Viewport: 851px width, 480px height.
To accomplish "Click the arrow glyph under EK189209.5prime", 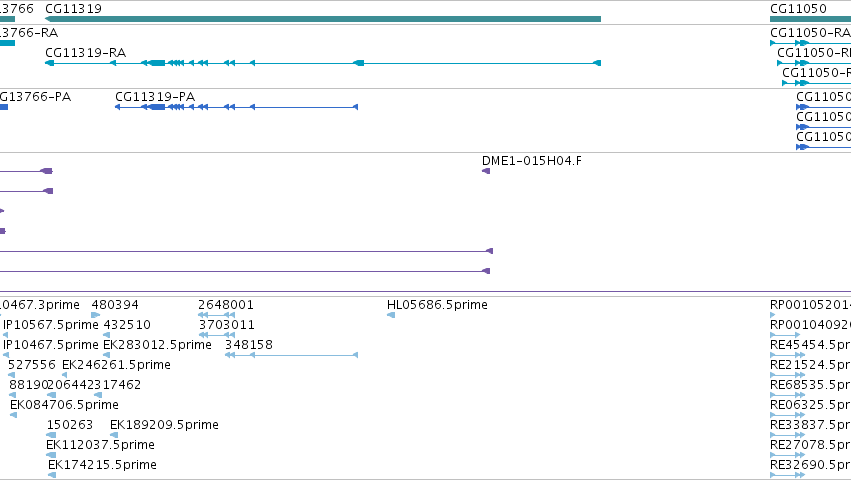I will pos(114,435).
